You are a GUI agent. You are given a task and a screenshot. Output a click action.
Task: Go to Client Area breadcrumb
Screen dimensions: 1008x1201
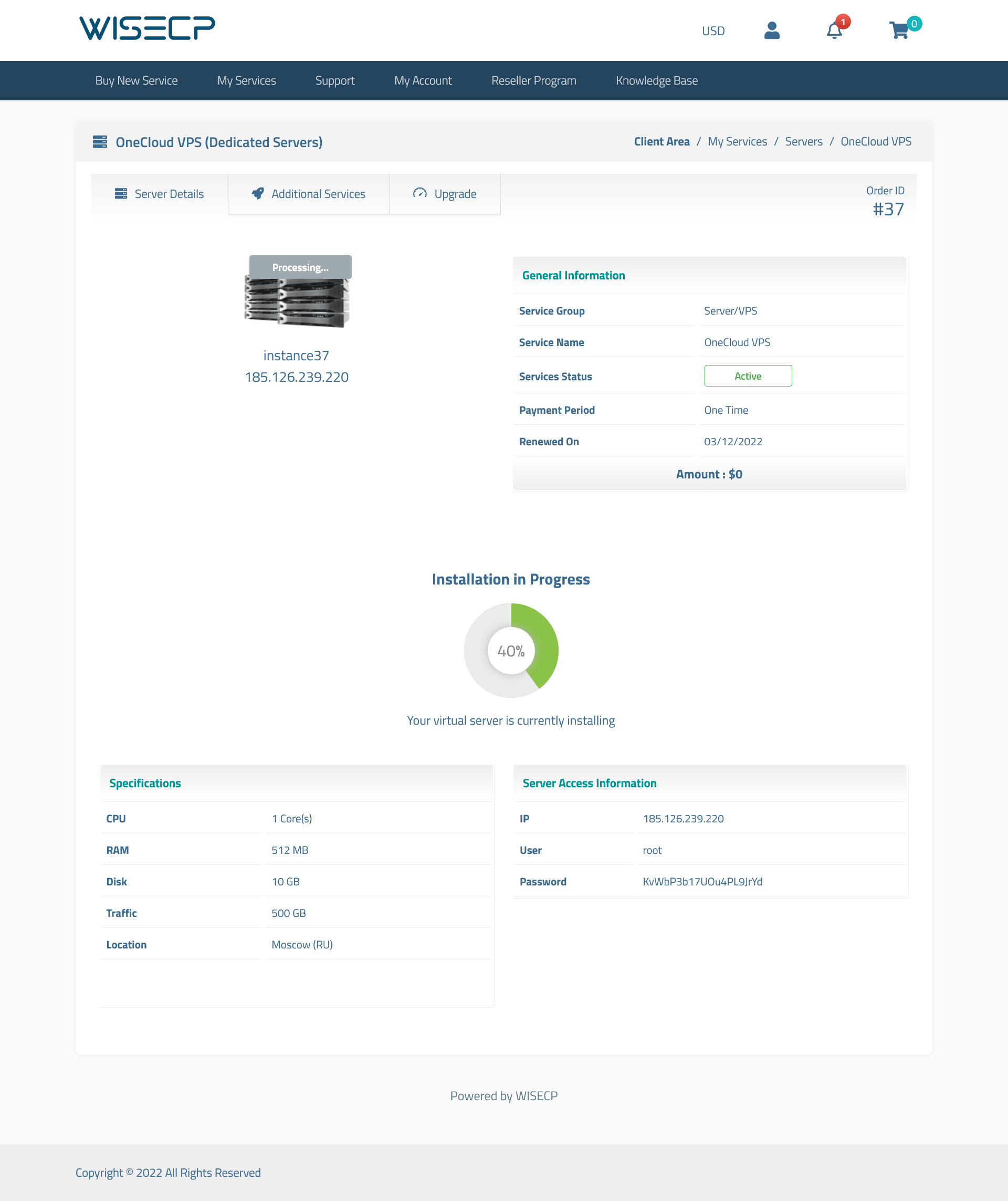661,142
